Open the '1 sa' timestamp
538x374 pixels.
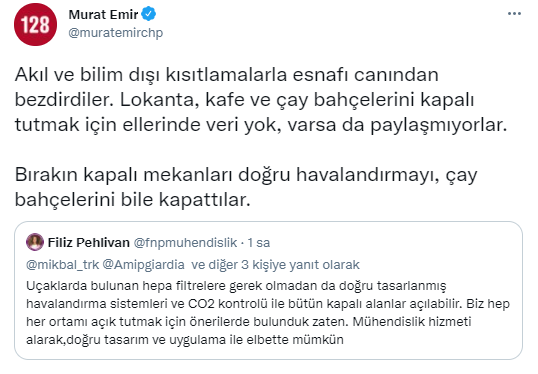click(x=259, y=243)
